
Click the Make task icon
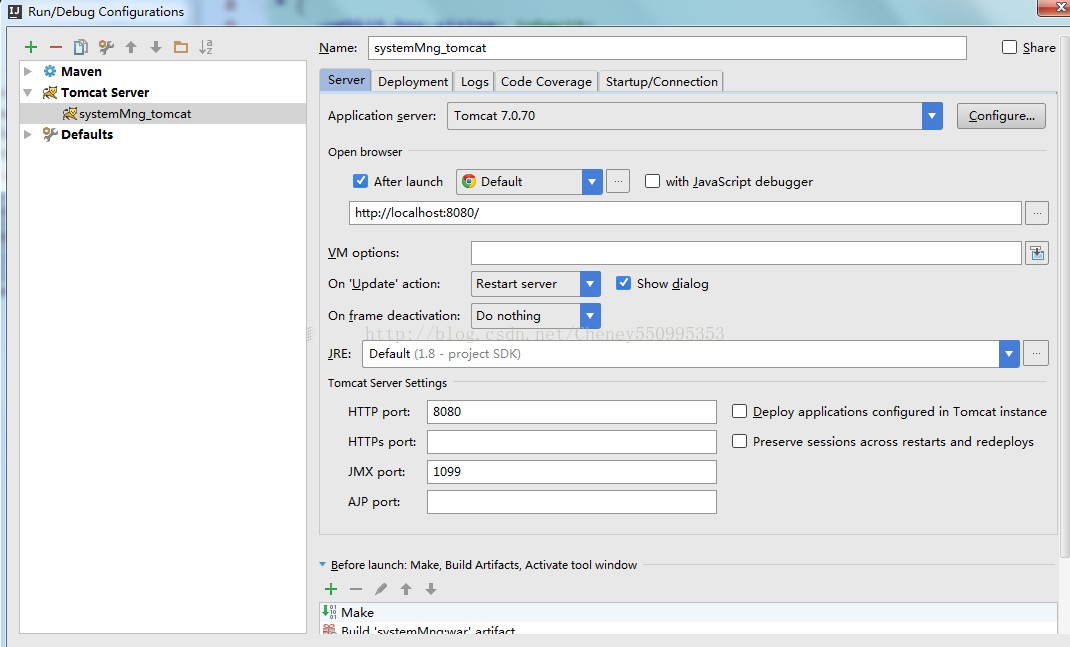330,612
